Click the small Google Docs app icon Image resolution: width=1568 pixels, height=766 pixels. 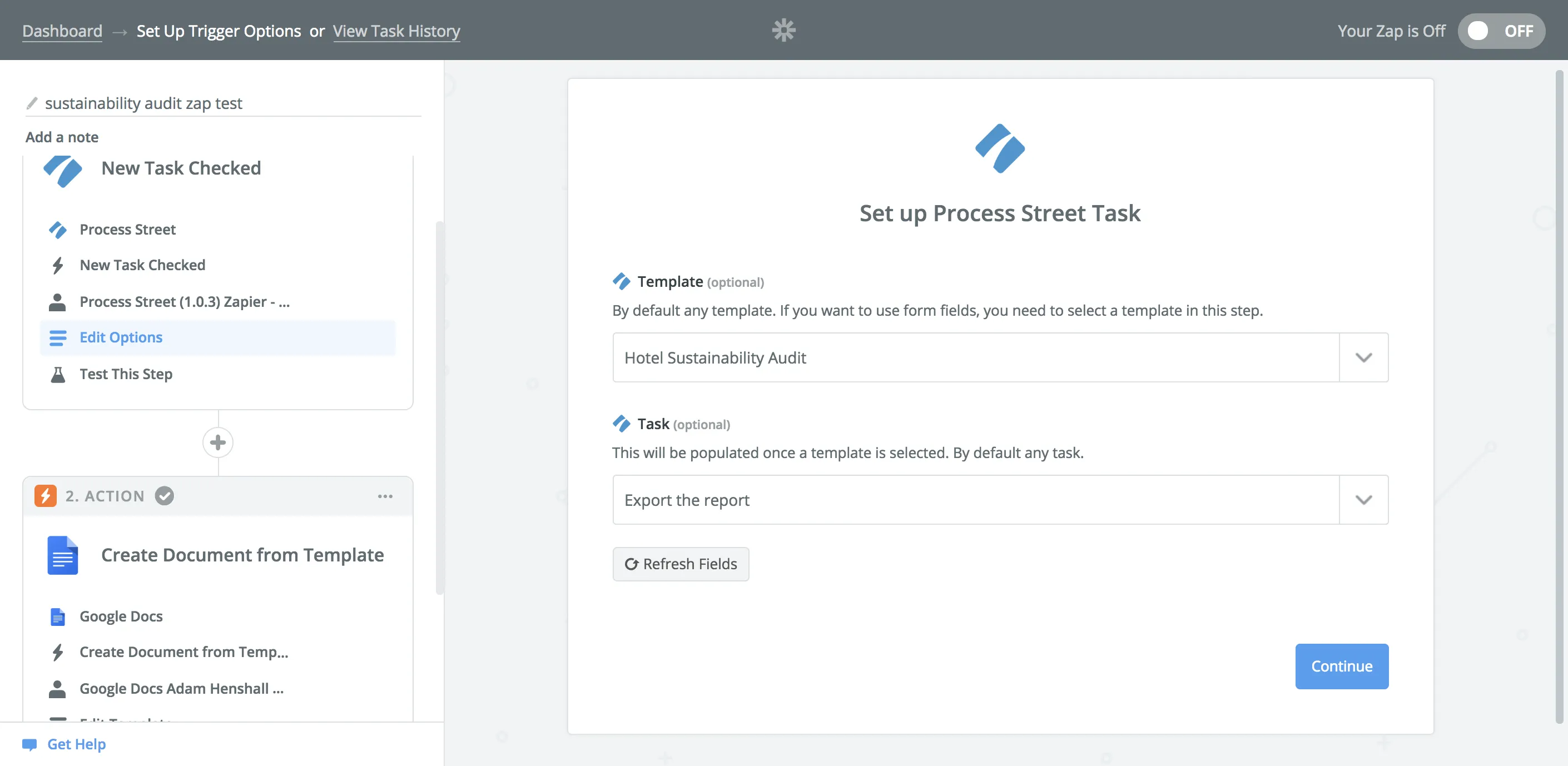[x=57, y=616]
